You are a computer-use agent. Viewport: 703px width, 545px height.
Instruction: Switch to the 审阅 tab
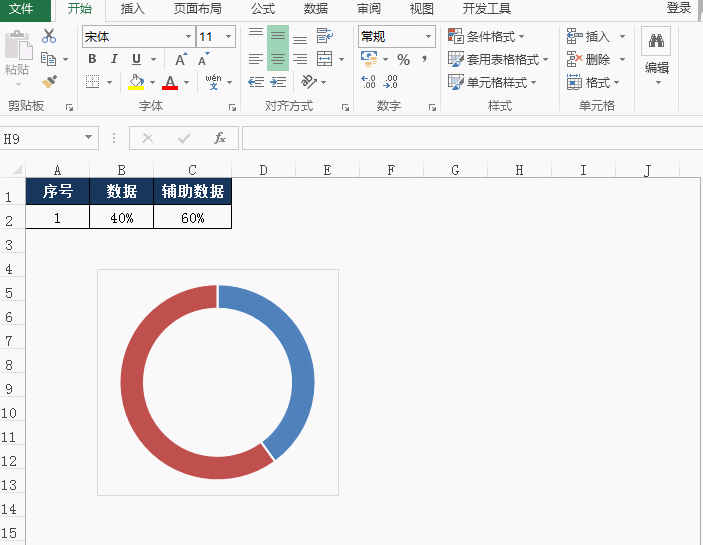(x=369, y=9)
